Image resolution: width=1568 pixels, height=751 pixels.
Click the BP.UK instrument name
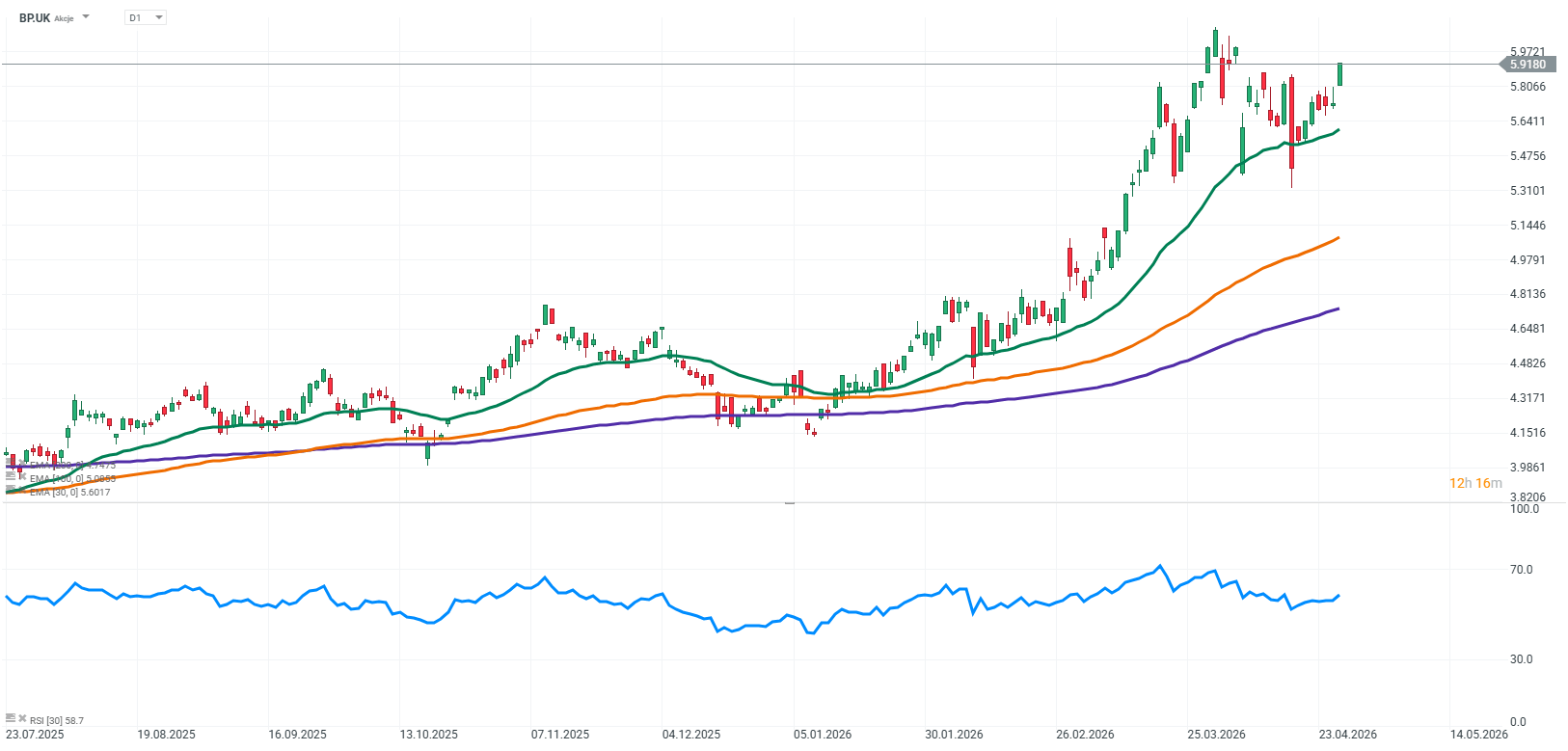click(35, 17)
